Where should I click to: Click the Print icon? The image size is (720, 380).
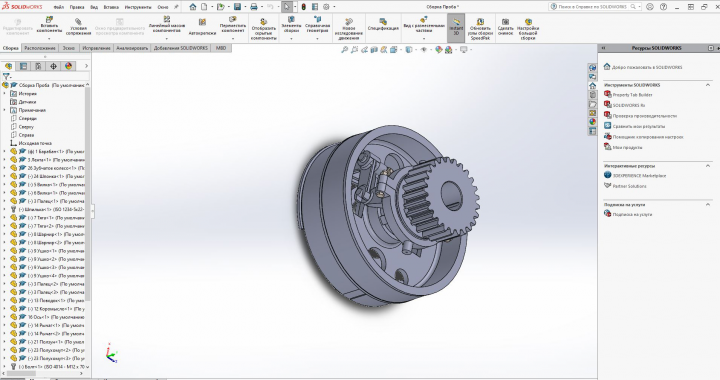(x=254, y=7)
